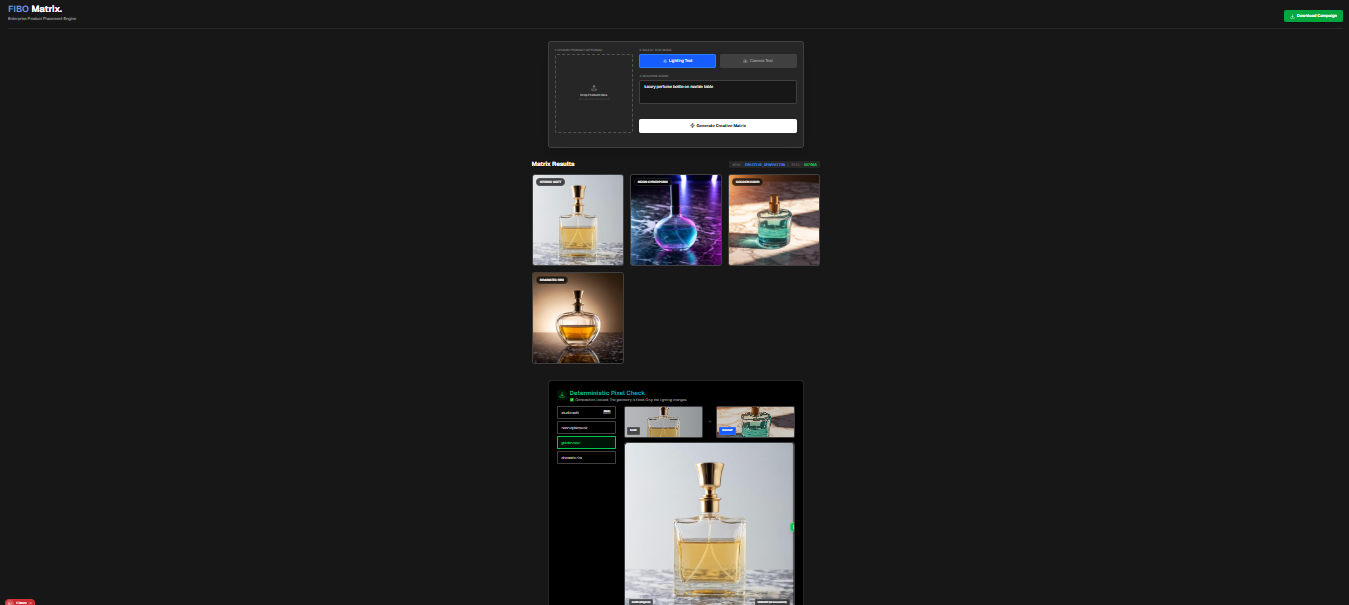1349x605 pixels.
Task: Click the blue label on variant thumbnail
Action: (x=727, y=431)
